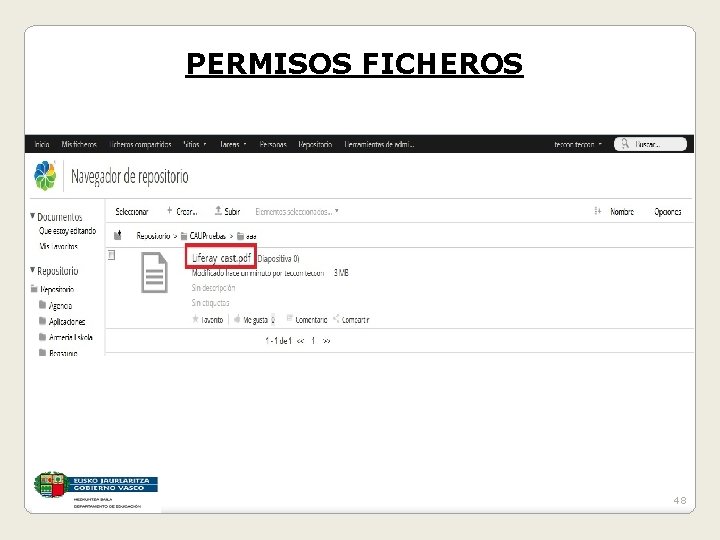The height and width of the screenshot is (540, 720).
Task: Click the Me gusta thumbs-up icon
Action: [x=237, y=319]
